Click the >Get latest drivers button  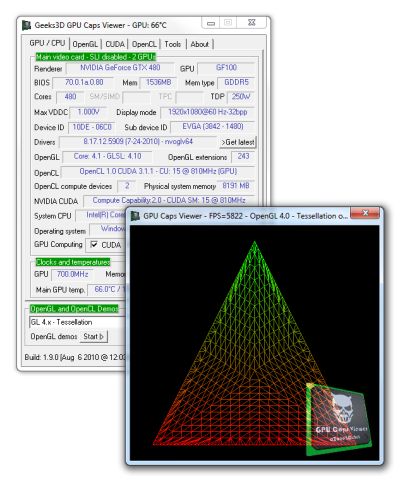coord(238,142)
